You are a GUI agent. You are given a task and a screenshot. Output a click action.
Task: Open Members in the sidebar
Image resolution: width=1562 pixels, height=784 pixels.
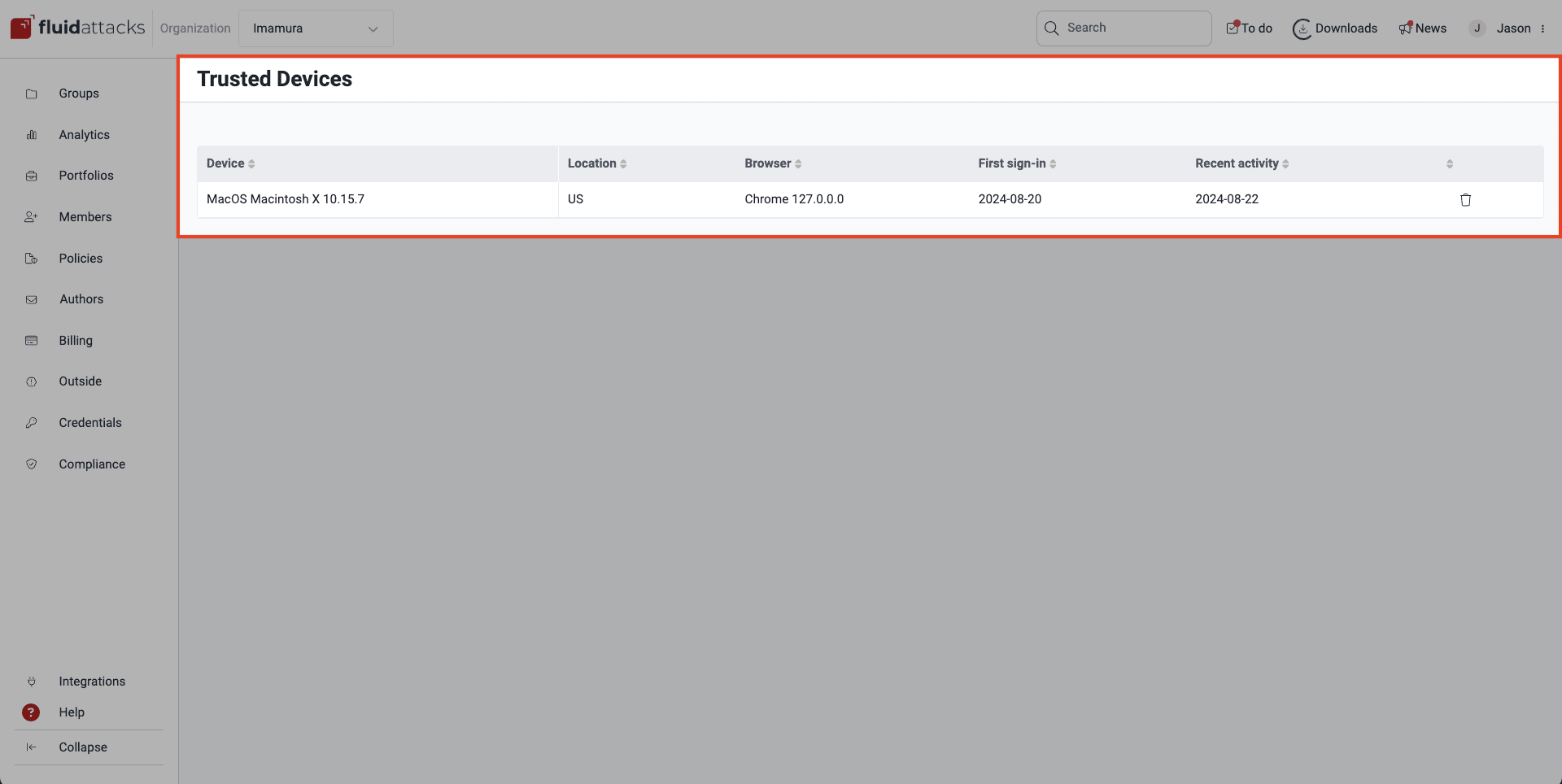(85, 217)
